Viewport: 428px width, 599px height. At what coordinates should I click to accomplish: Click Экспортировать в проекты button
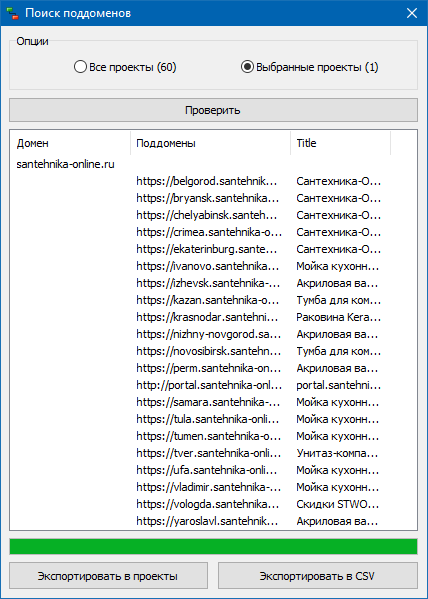[109, 576]
